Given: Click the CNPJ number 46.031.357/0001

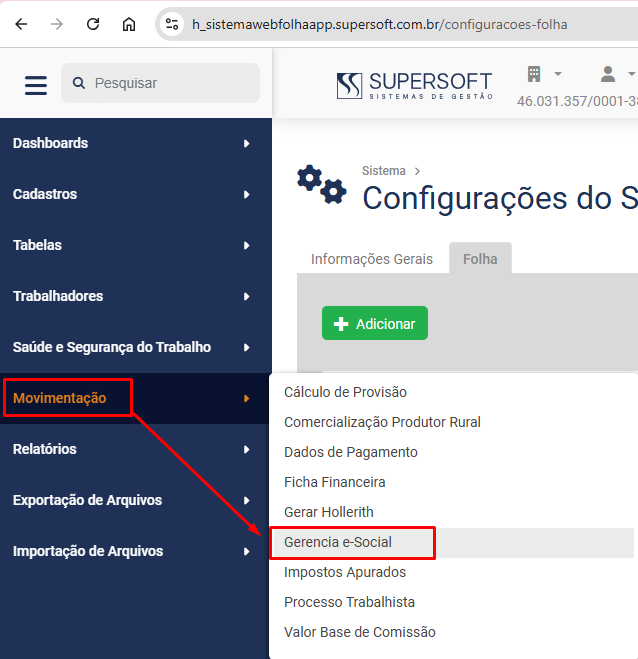Looking at the screenshot, I should point(577,101).
